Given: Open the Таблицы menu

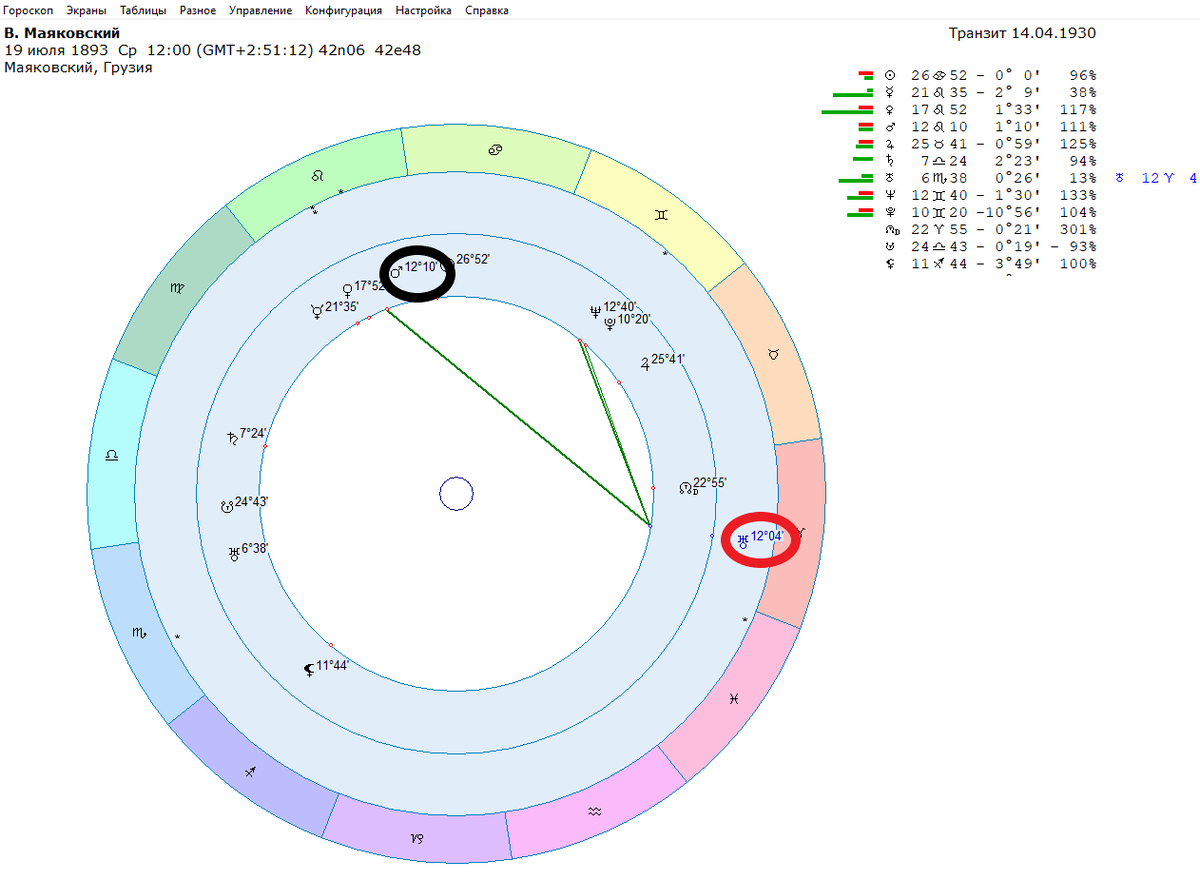Looking at the screenshot, I should click(143, 10).
